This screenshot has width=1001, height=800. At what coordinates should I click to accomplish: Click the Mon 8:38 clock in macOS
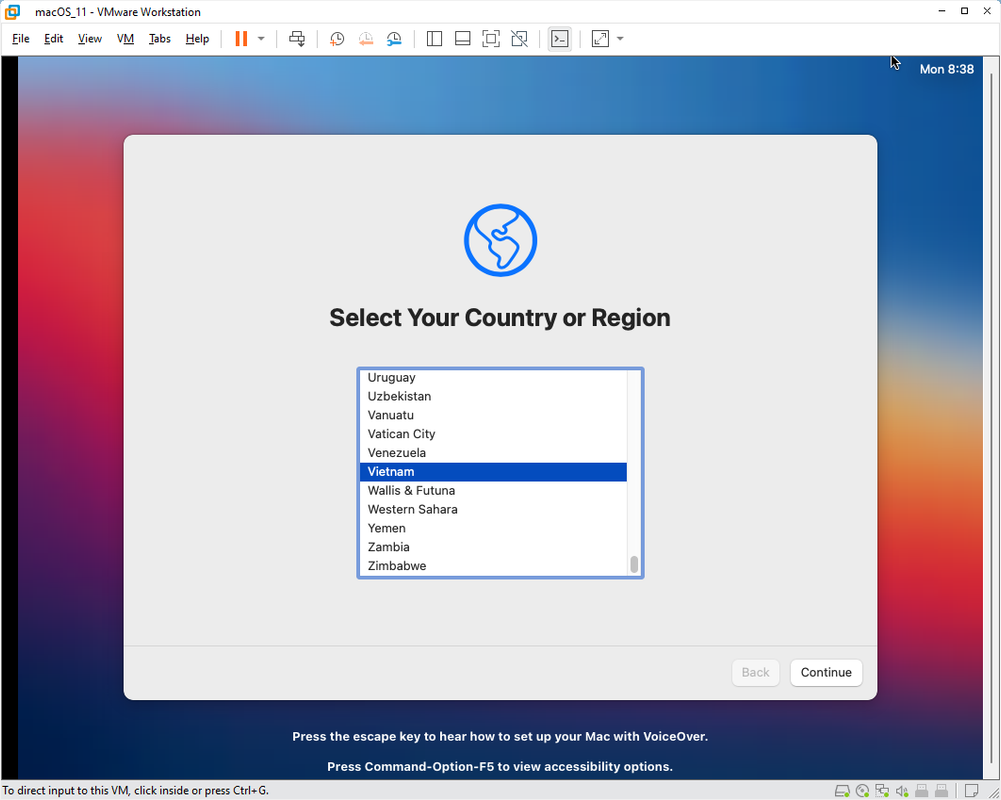(946, 69)
